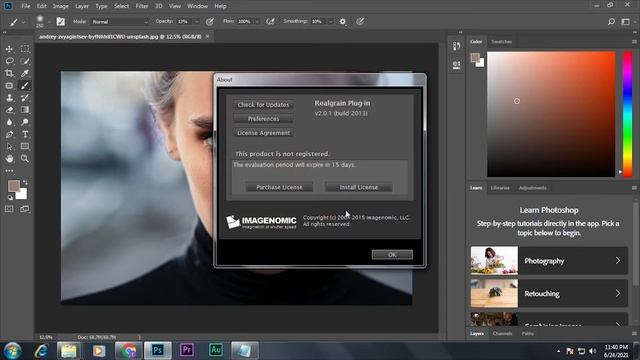Select the Clone Stamp tool
640x360 pixels.
9,98
